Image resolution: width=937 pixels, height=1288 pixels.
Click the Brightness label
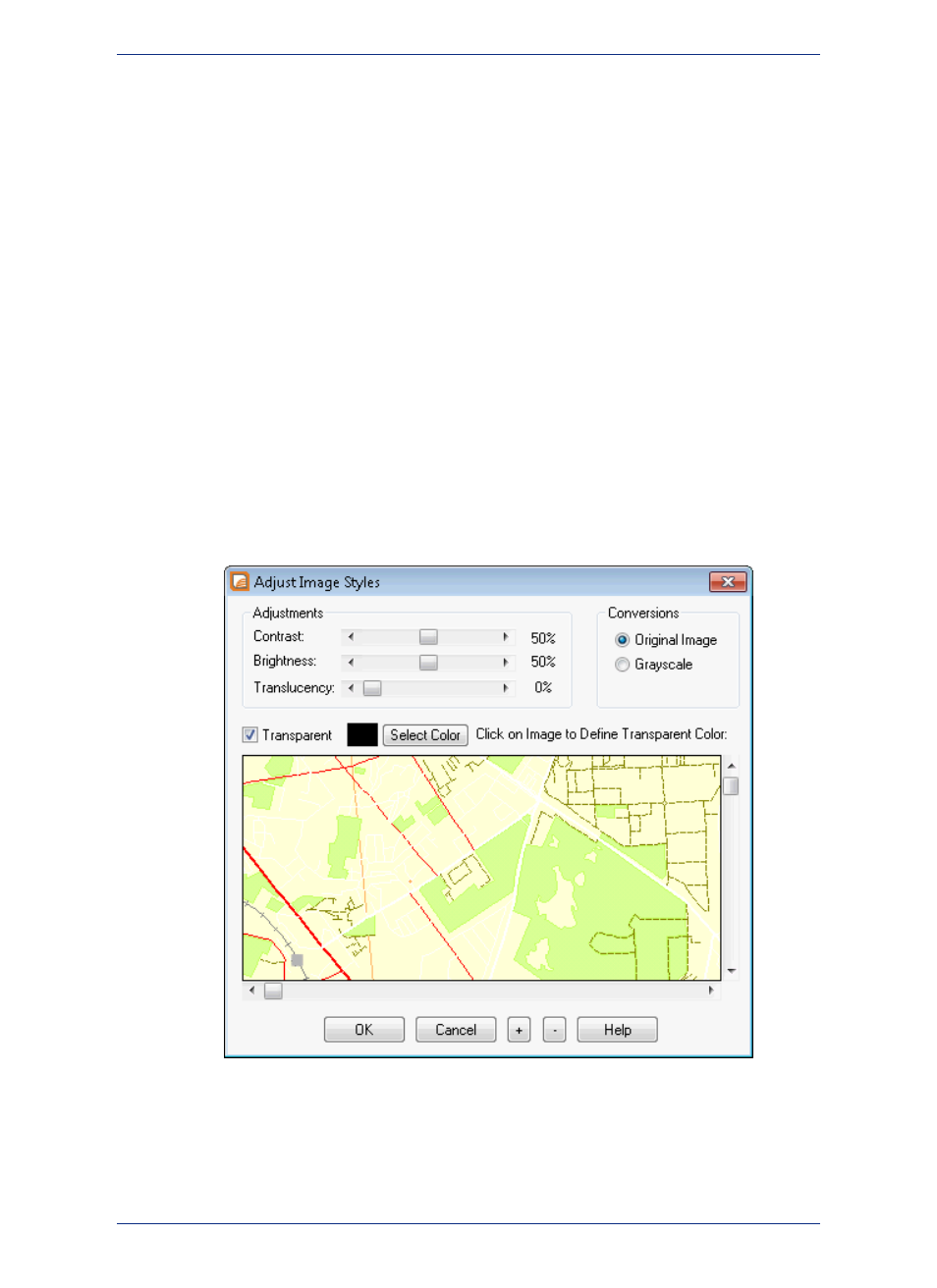pyautogui.click(x=285, y=662)
